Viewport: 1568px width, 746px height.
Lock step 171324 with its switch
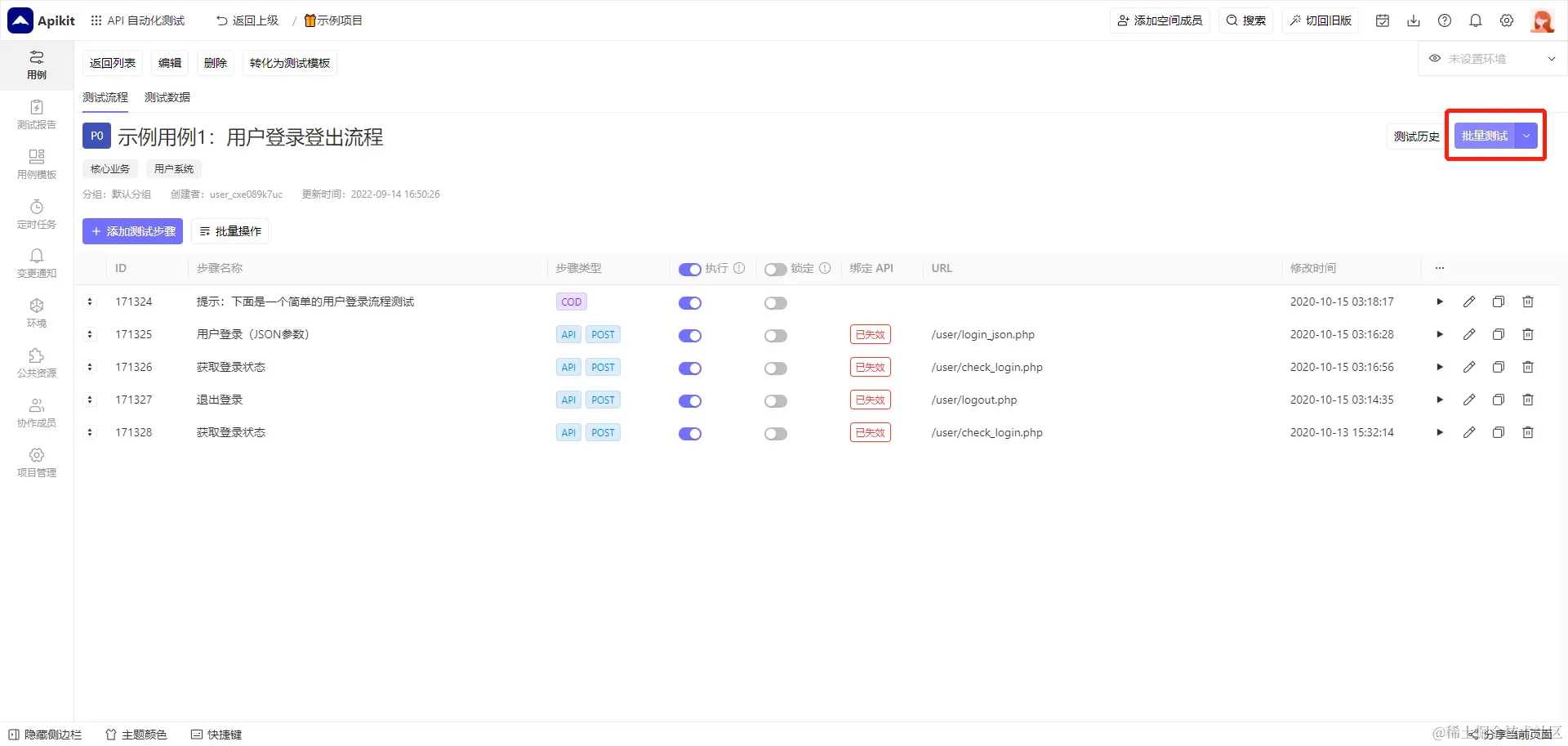(776, 302)
